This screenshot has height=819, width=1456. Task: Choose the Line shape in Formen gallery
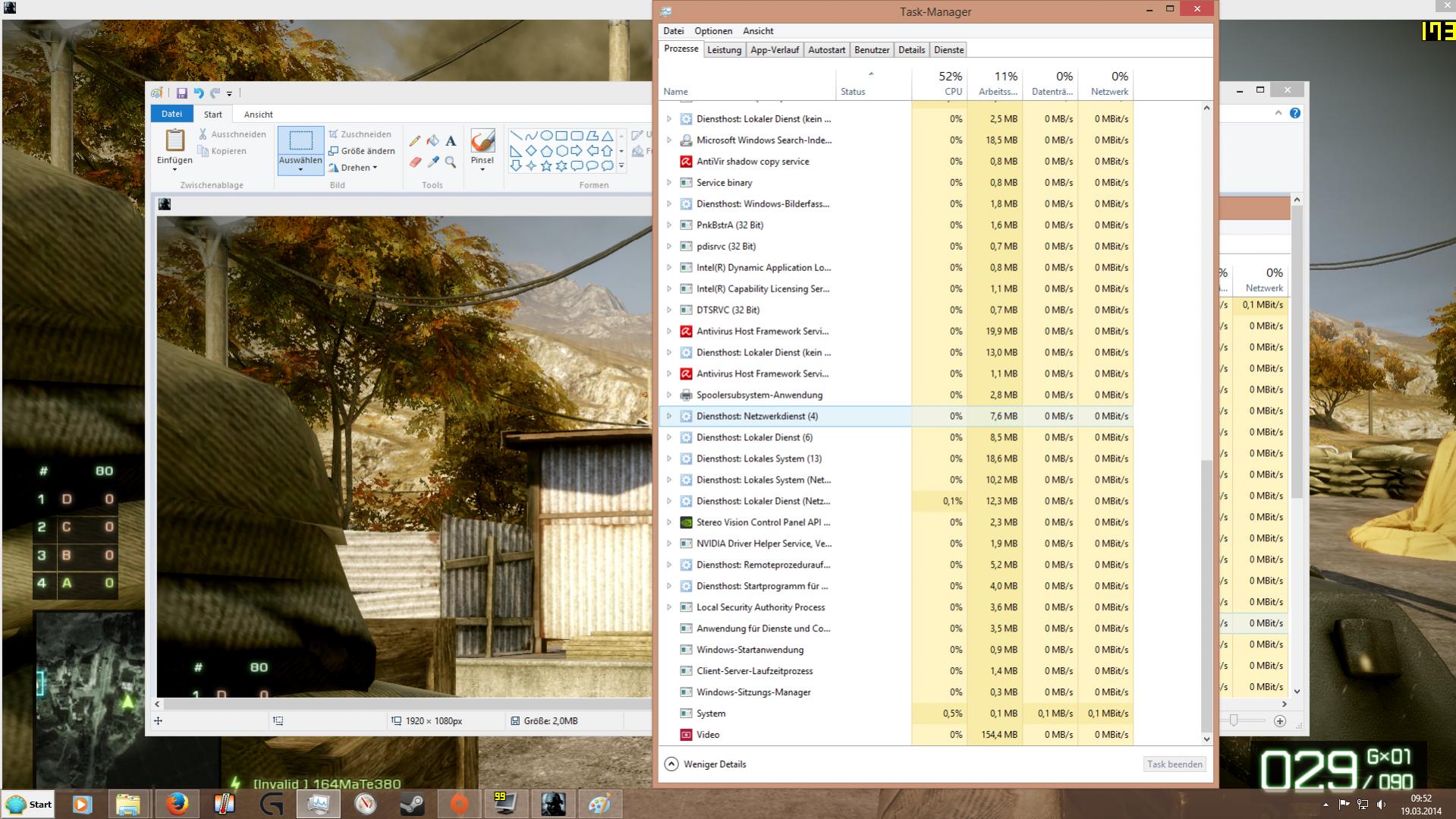tap(516, 136)
